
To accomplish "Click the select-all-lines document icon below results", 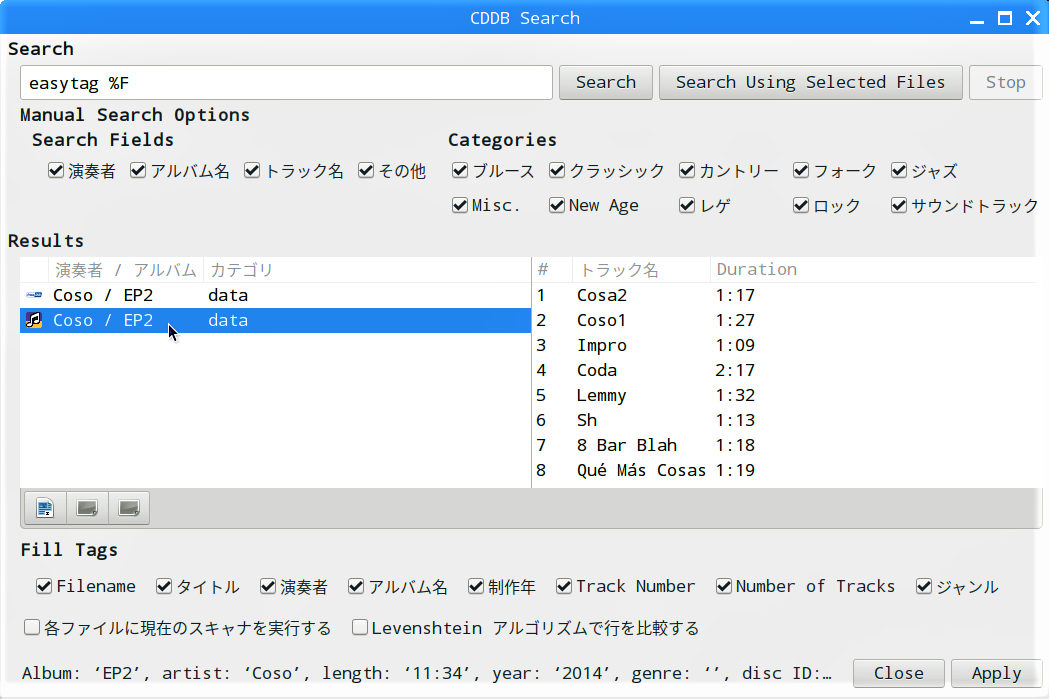I will (x=45, y=508).
